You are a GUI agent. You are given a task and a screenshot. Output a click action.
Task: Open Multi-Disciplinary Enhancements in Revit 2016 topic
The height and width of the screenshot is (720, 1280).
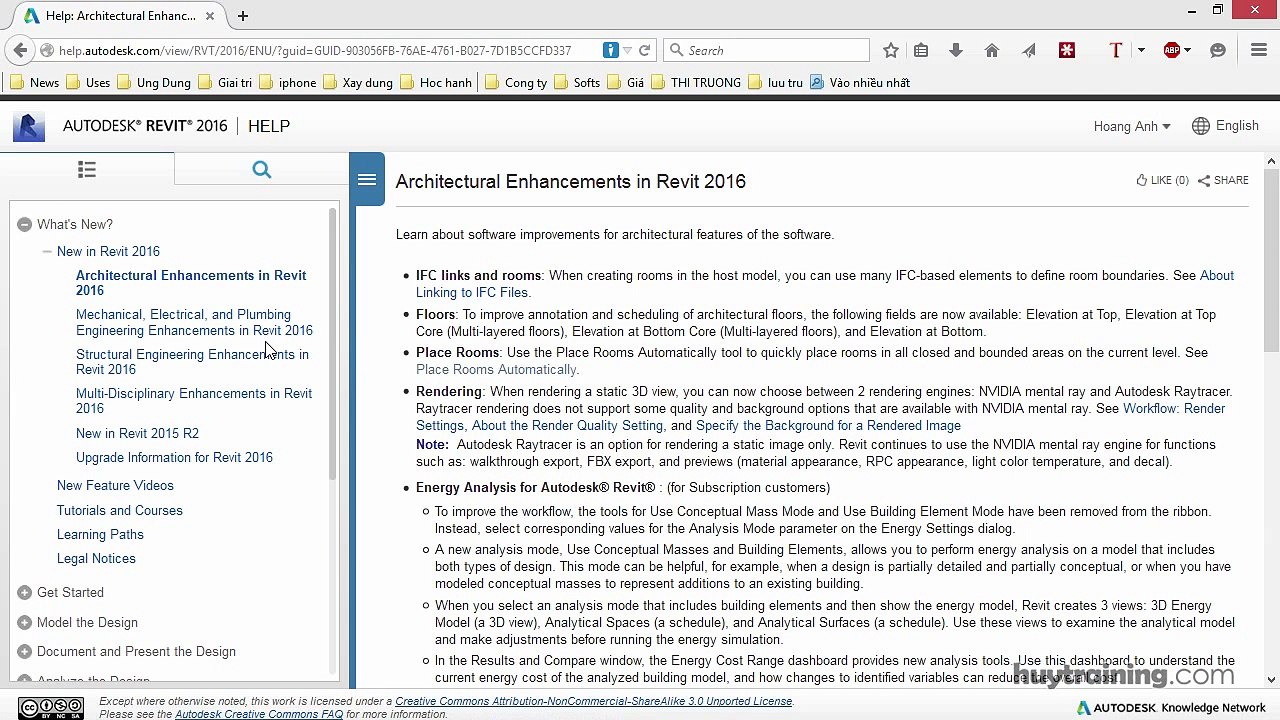point(194,401)
